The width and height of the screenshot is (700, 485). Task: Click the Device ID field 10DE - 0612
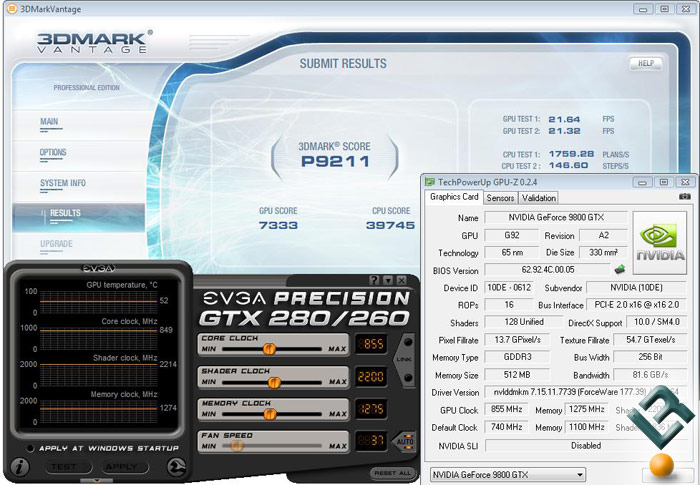[x=509, y=288]
